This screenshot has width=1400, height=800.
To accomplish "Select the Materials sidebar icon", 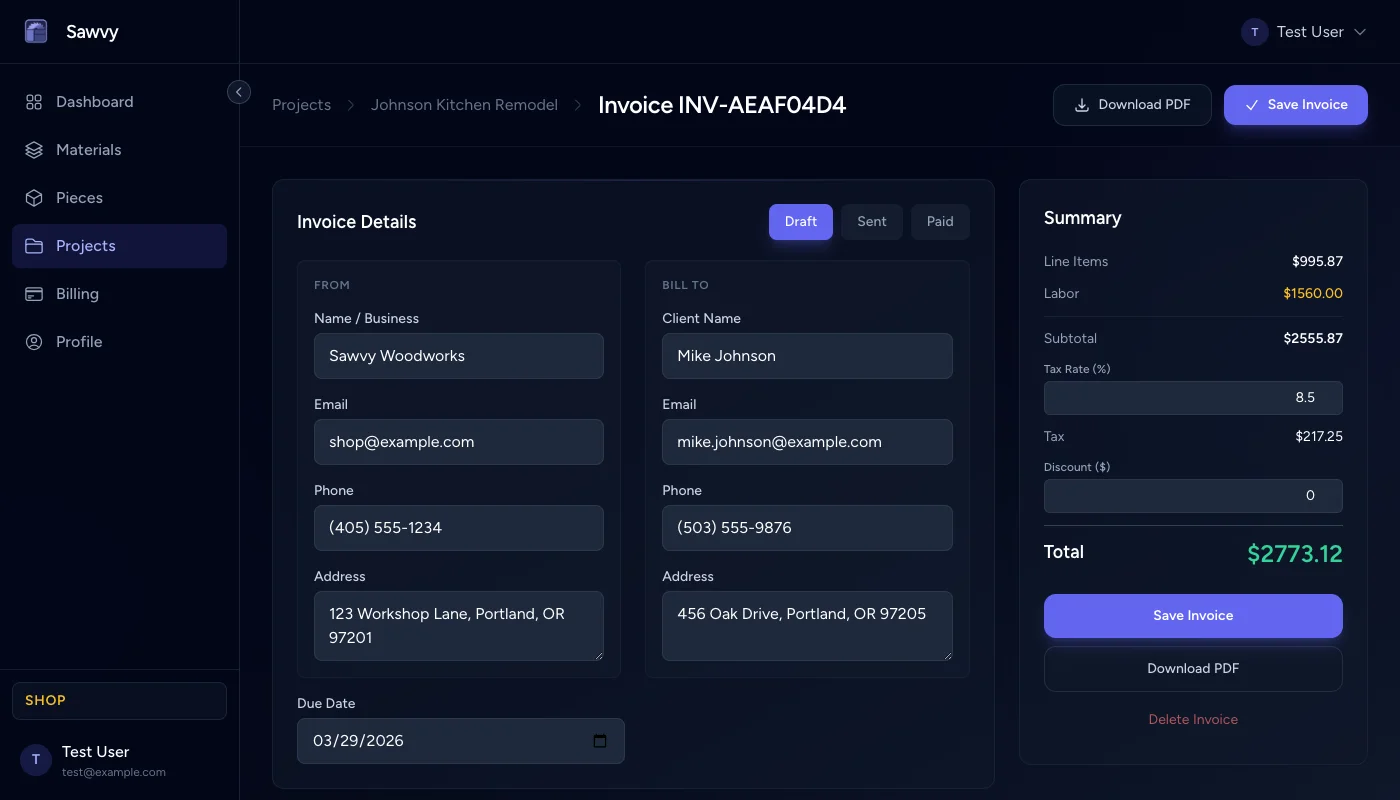I will [x=33, y=149].
